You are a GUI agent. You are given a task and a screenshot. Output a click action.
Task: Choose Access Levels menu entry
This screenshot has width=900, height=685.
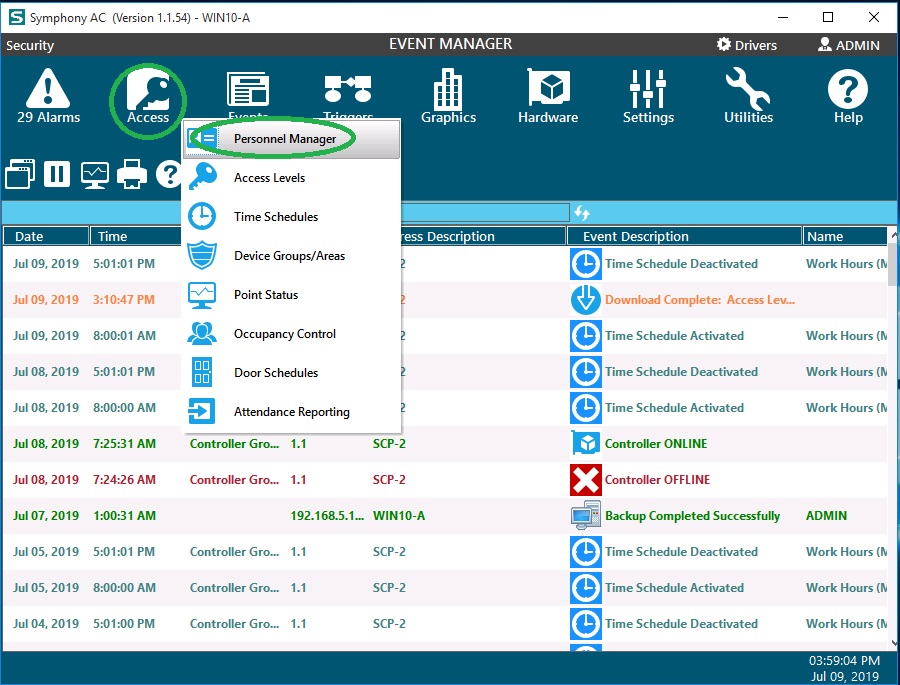pyautogui.click(x=292, y=178)
